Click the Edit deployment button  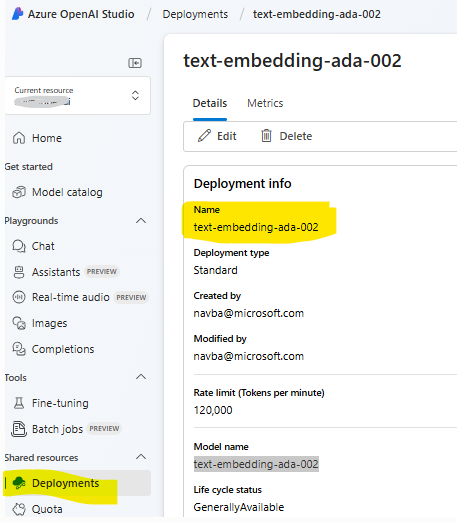click(x=217, y=136)
